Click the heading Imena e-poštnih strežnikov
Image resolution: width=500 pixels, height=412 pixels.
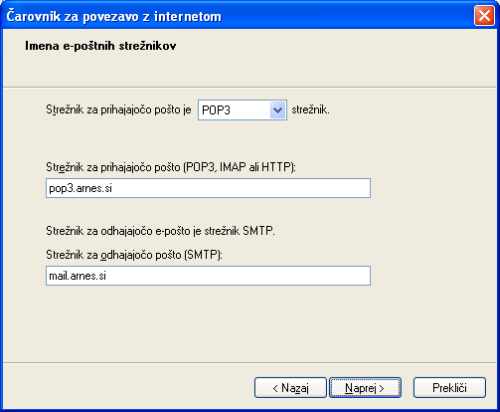point(101,46)
